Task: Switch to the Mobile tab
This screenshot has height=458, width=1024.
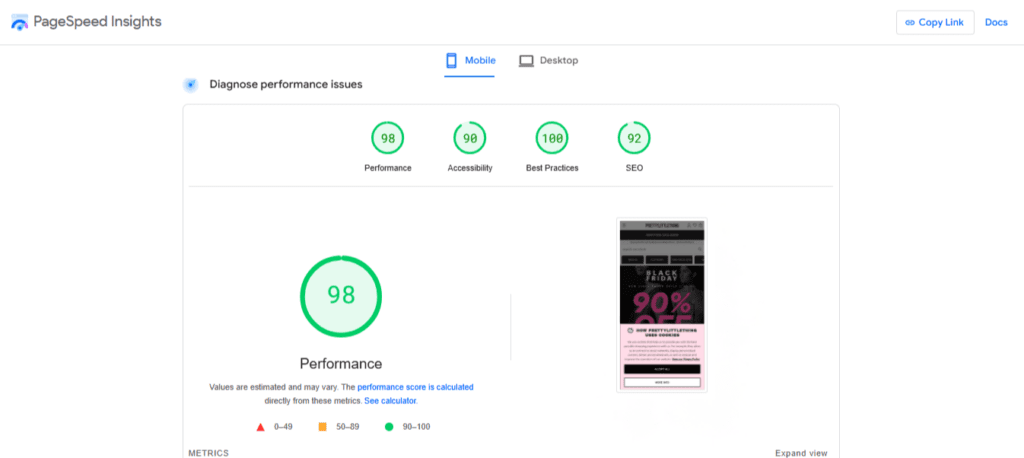Action: click(469, 61)
